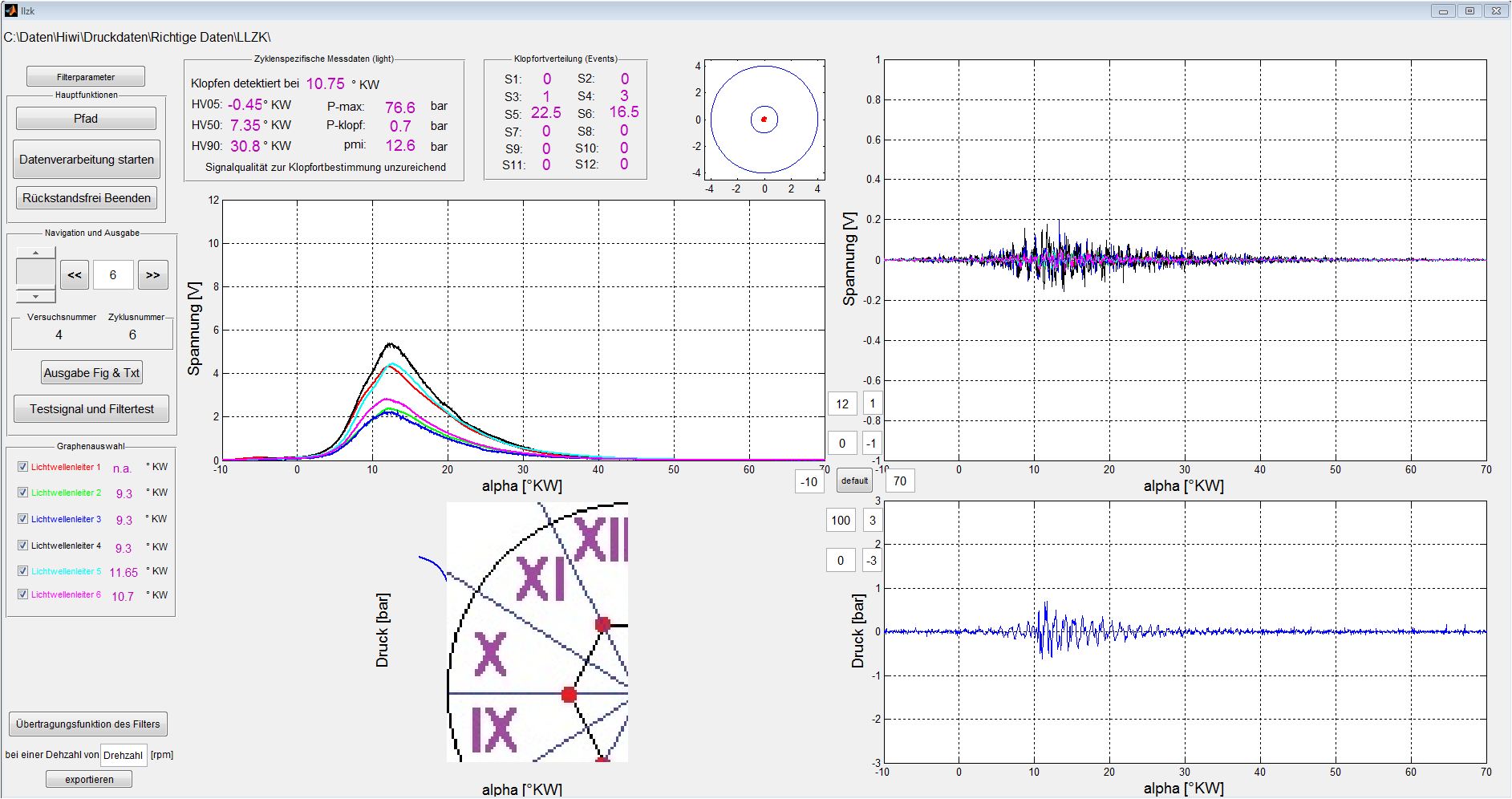Hide the Lichtwellenleiter 6 curve
Viewport: 1512px width, 799px height.
(22, 594)
